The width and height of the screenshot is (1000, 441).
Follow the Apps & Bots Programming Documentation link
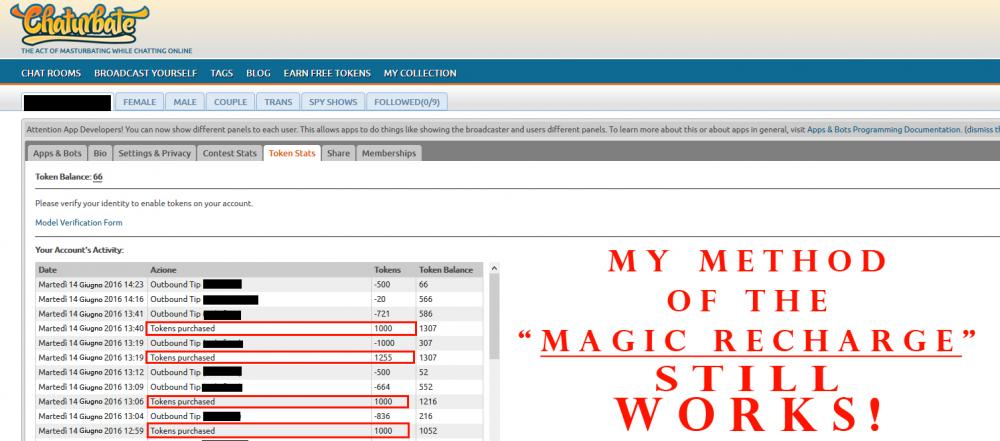click(884, 130)
